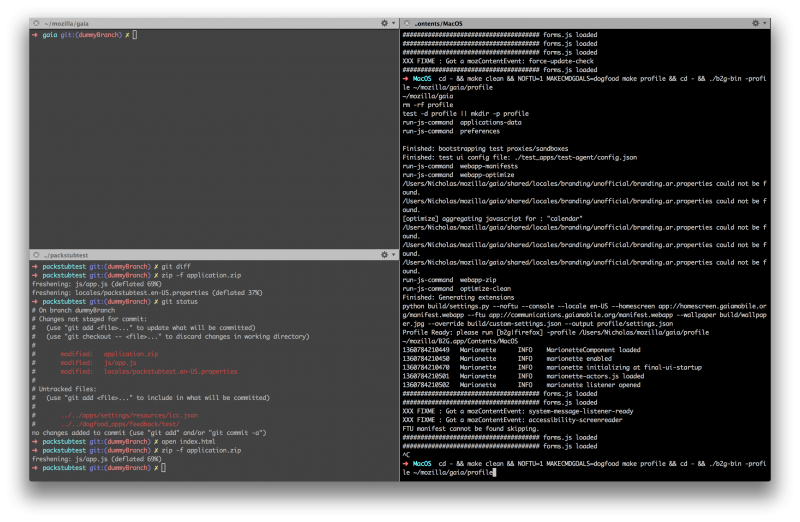Click 'marionette-actors.js loaded' log line
Image resolution: width=800 pixels, height=522 pixels.
[523, 376]
